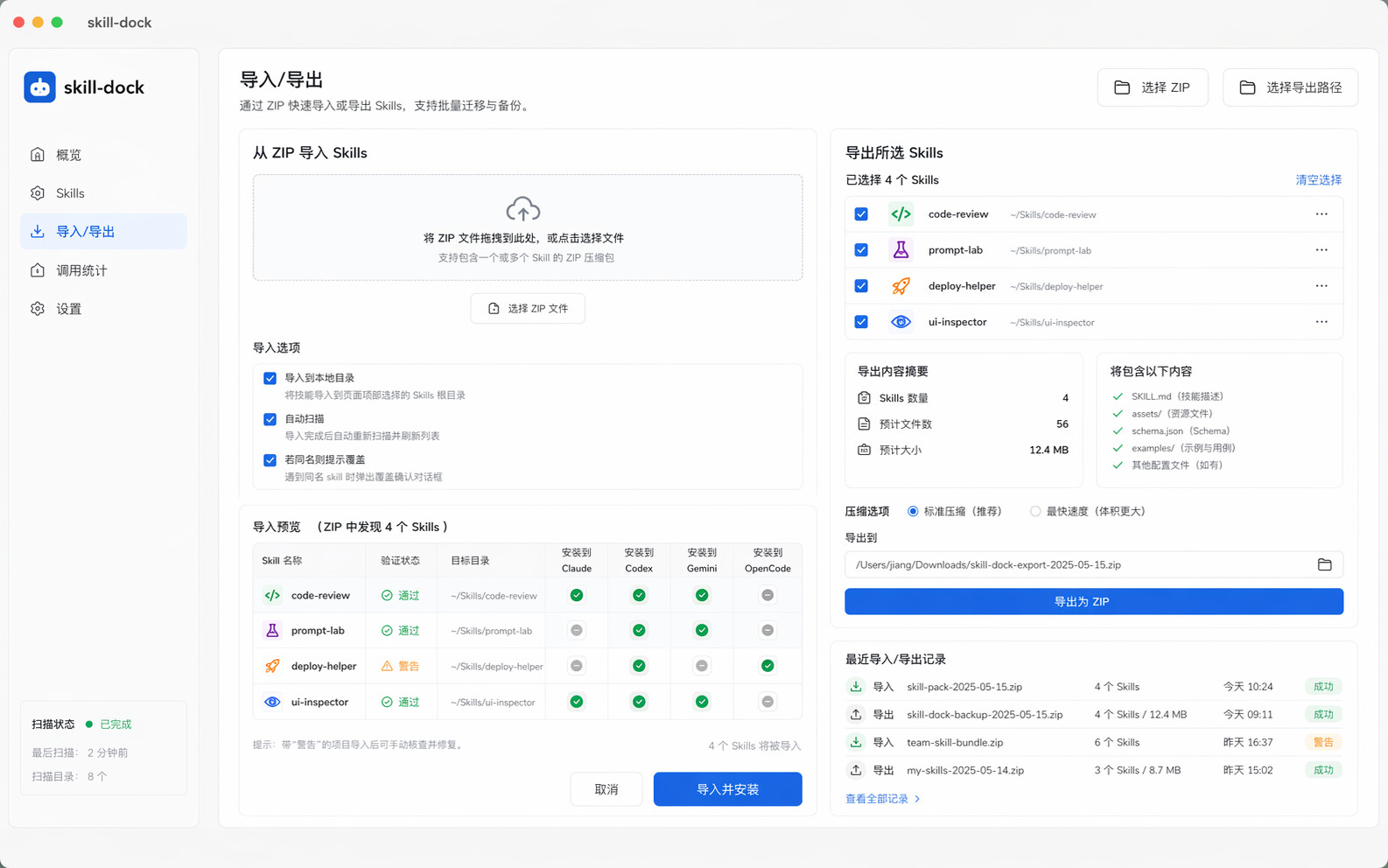This screenshot has height=868, width=1388.
Task: Open 查看全部记录 link
Action: [x=882, y=799]
